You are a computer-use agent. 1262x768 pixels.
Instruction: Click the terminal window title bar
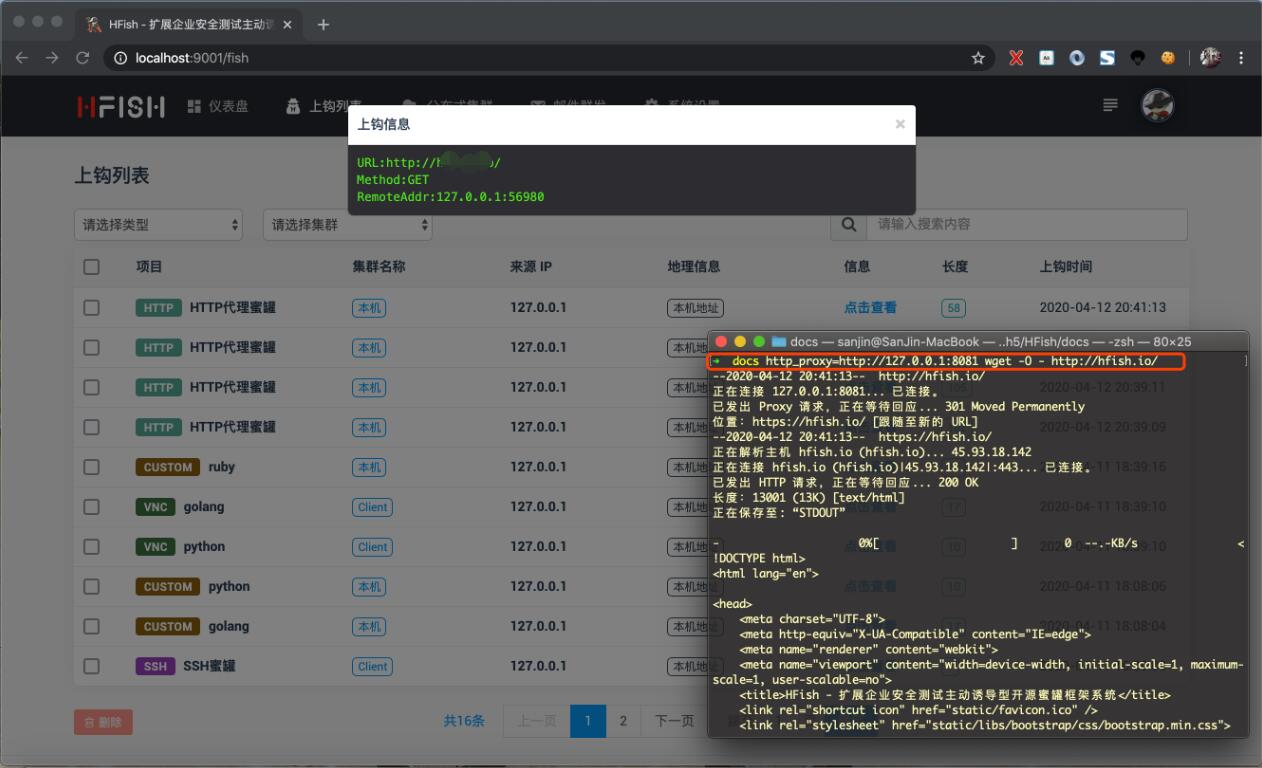[x=978, y=341]
